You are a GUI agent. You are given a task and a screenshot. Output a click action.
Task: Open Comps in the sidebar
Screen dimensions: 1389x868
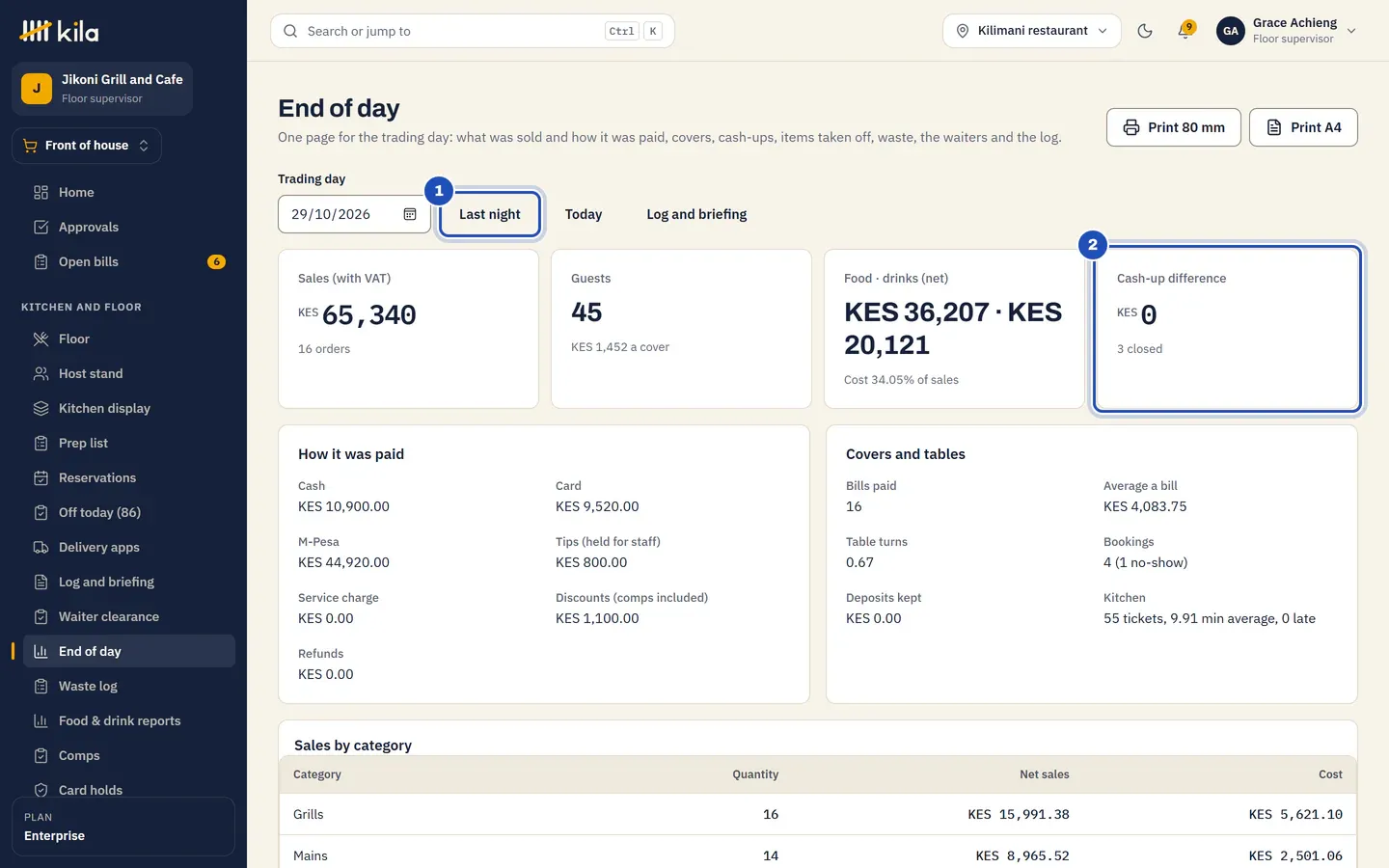129,755
